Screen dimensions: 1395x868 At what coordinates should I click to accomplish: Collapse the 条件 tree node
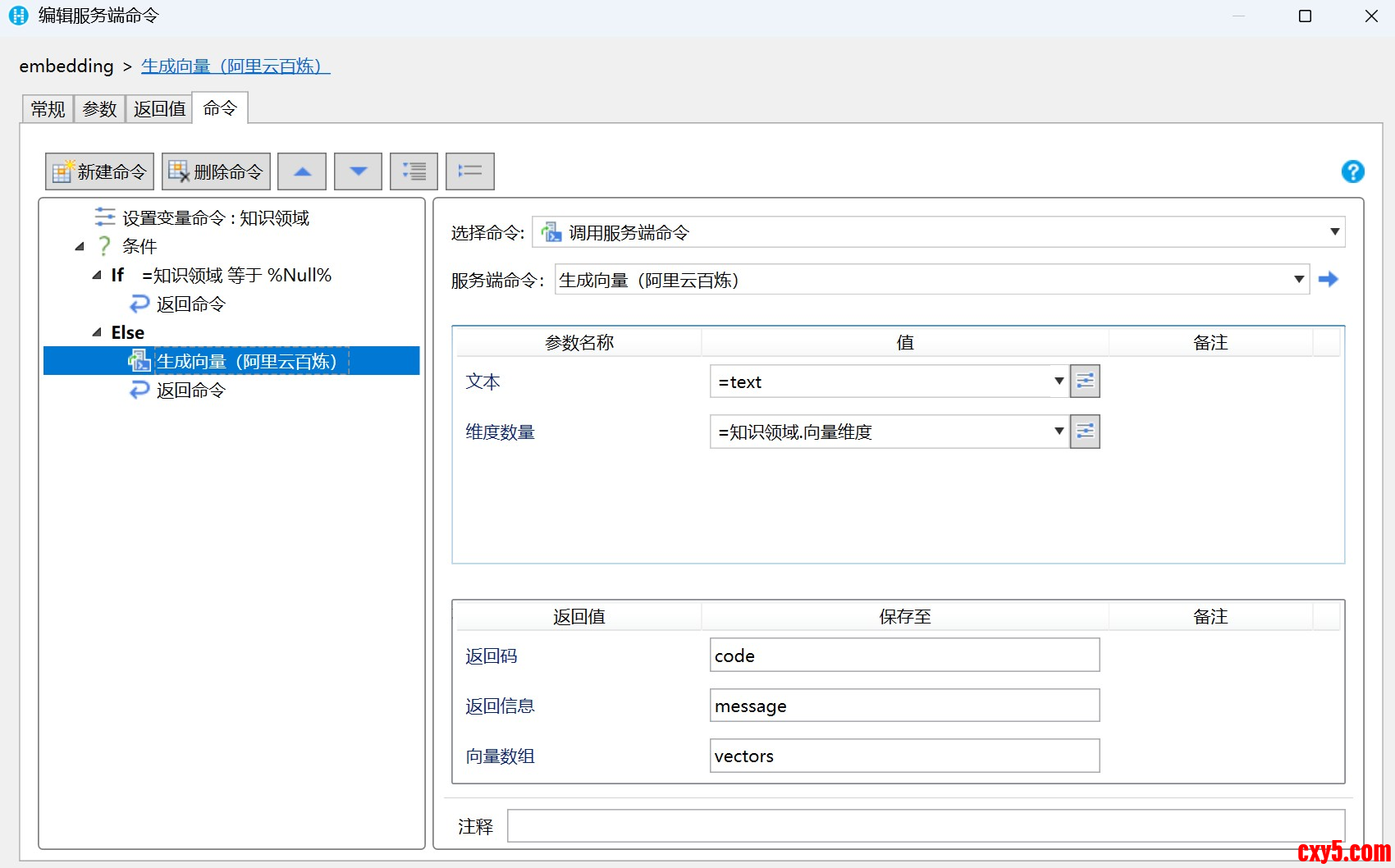[80, 246]
